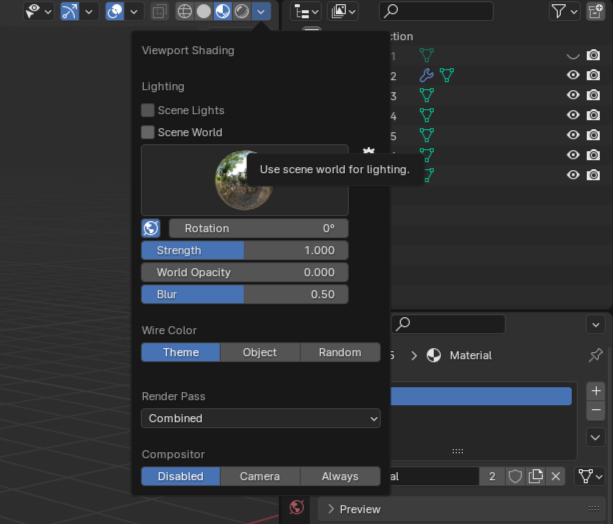Open the outliner display mode dropdown

(x=306, y=11)
